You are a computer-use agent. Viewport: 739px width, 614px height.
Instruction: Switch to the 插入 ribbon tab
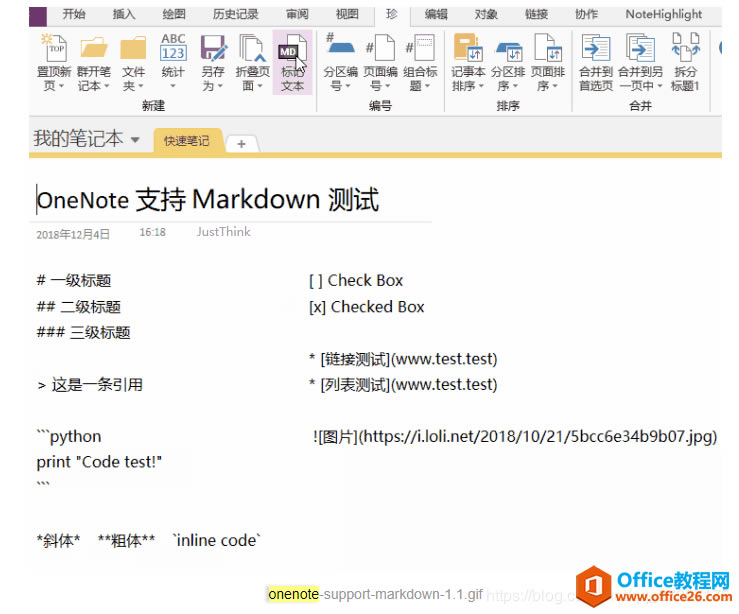124,14
